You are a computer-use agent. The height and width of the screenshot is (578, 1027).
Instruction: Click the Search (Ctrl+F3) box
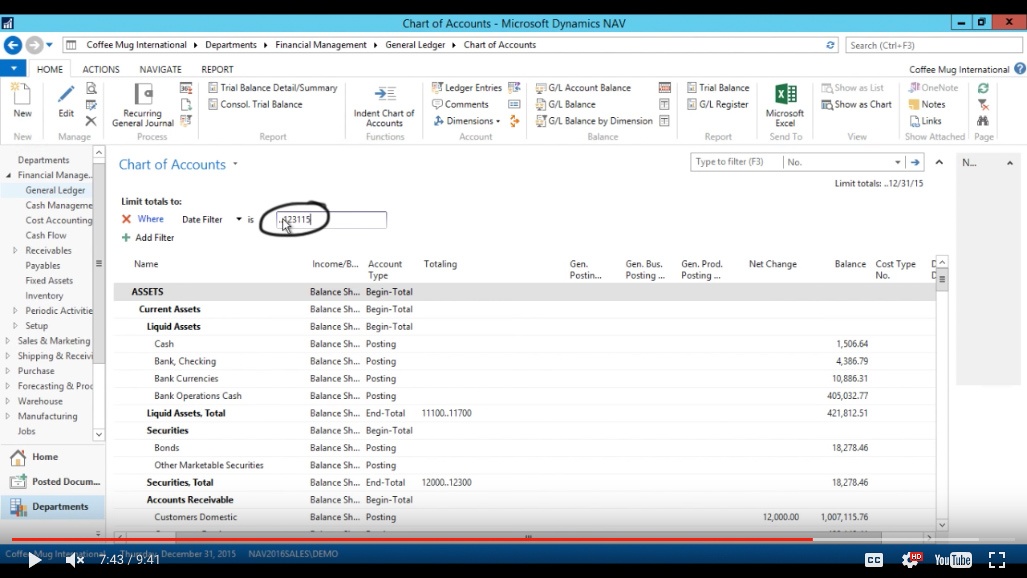934,45
